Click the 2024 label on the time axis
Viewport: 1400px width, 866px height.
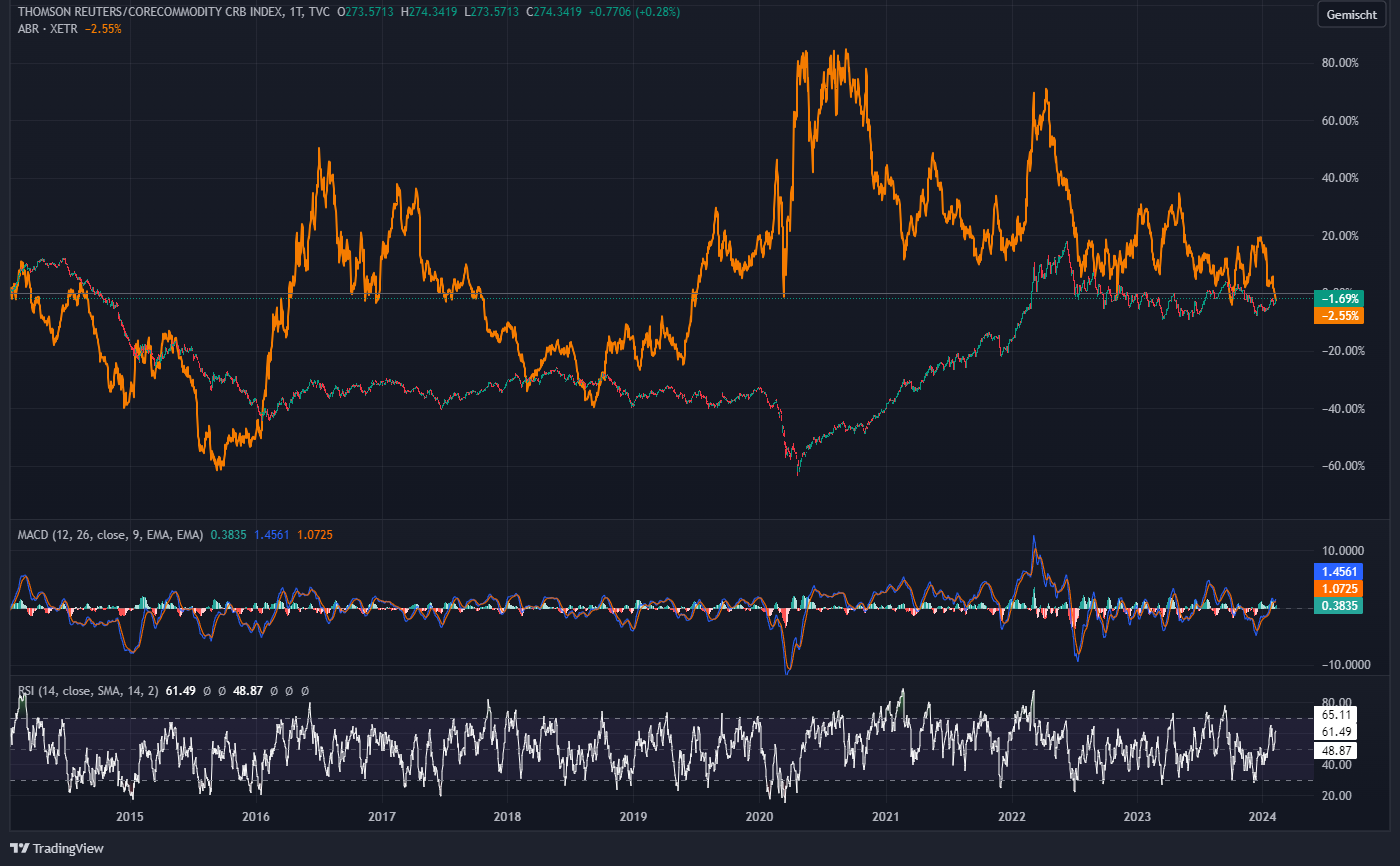[1265, 817]
